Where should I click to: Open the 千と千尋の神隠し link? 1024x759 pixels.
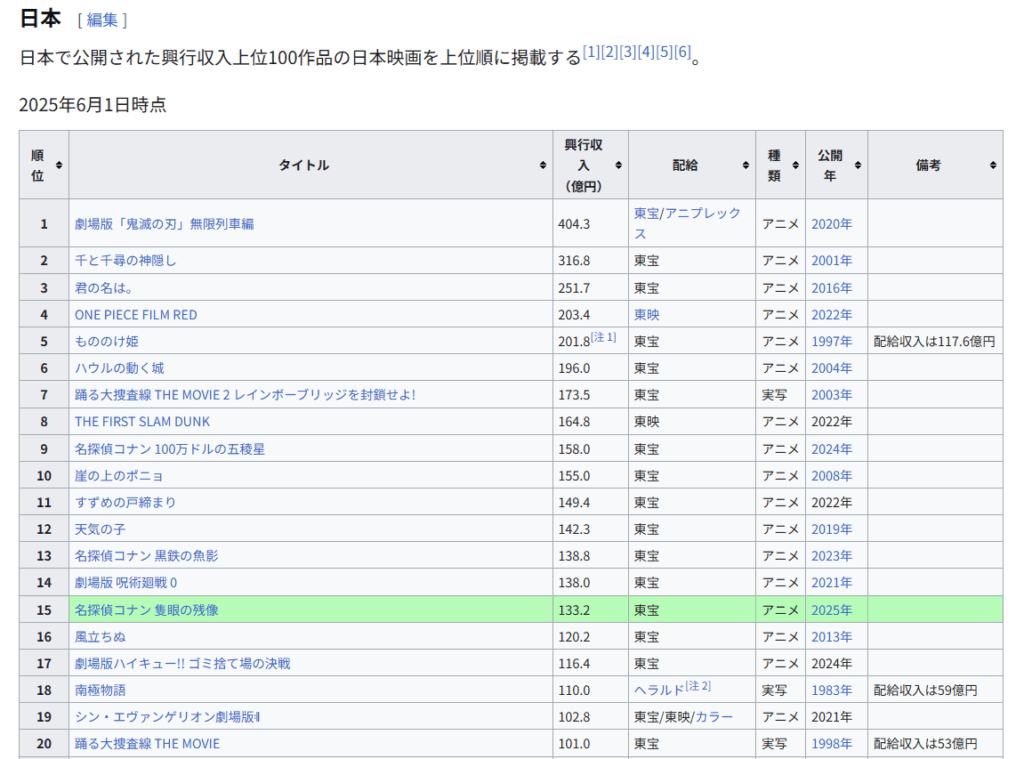[125, 261]
